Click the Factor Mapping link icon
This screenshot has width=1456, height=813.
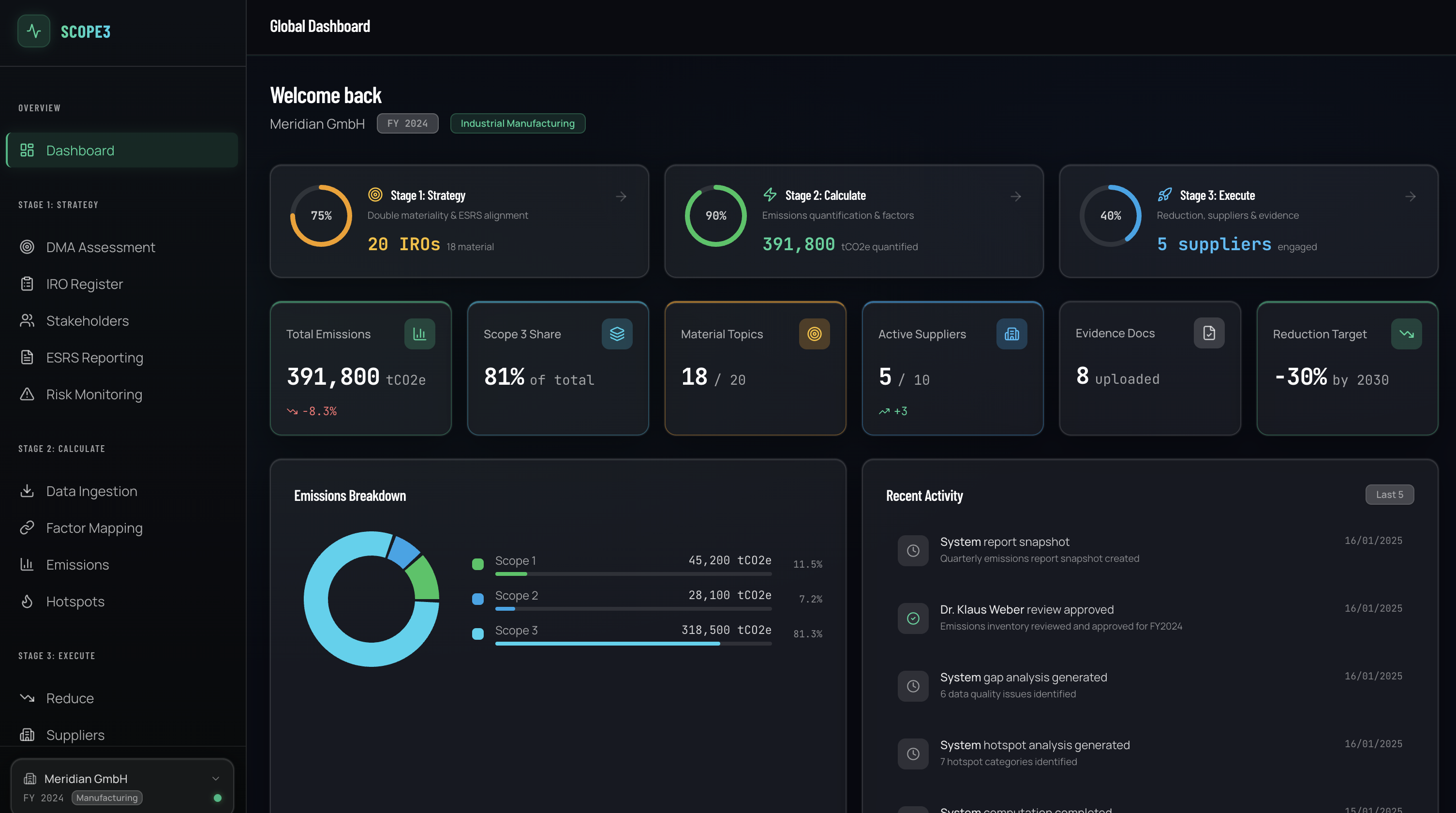click(x=27, y=527)
